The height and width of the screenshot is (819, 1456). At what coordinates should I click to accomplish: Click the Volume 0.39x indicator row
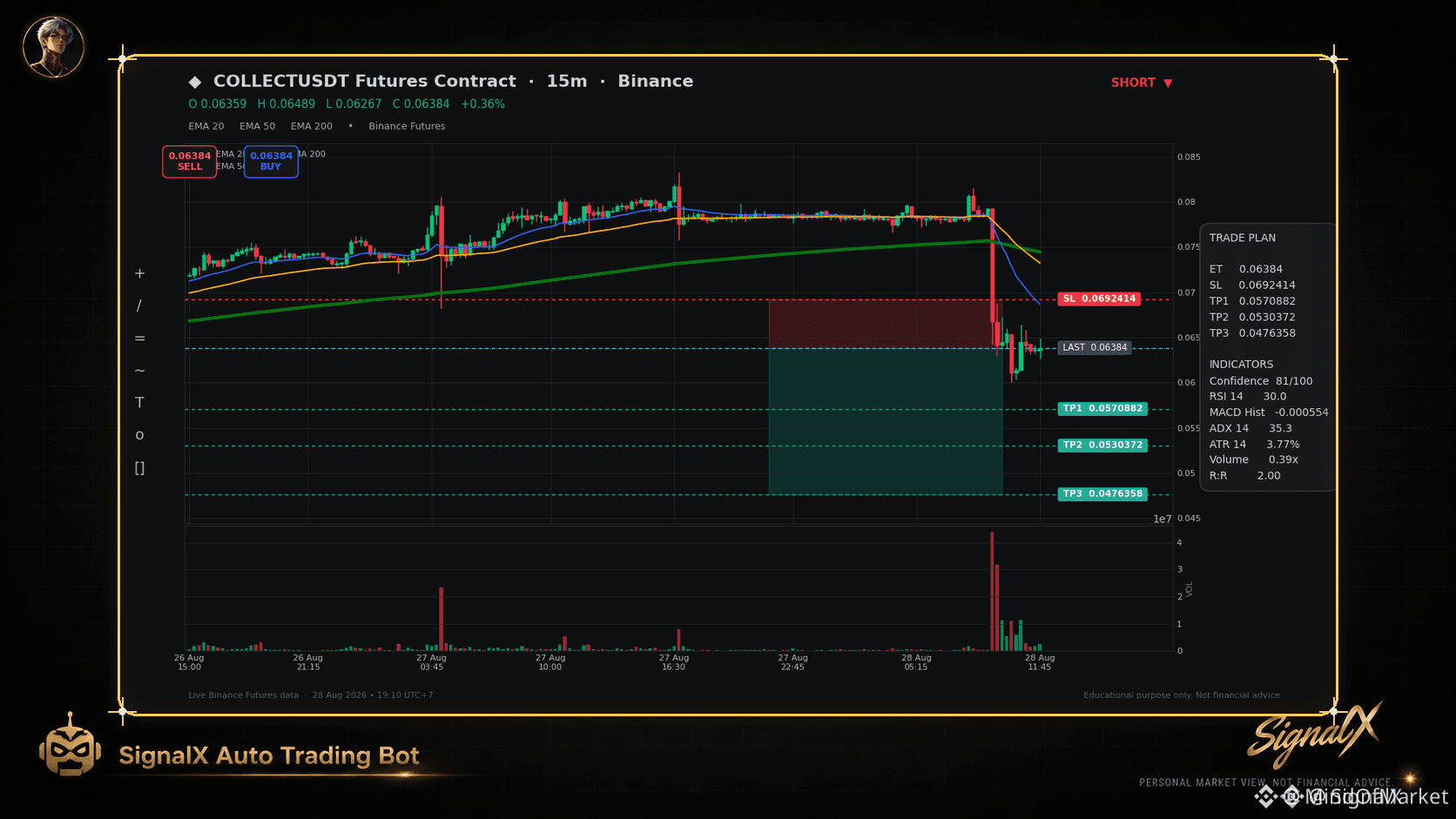(1254, 460)
